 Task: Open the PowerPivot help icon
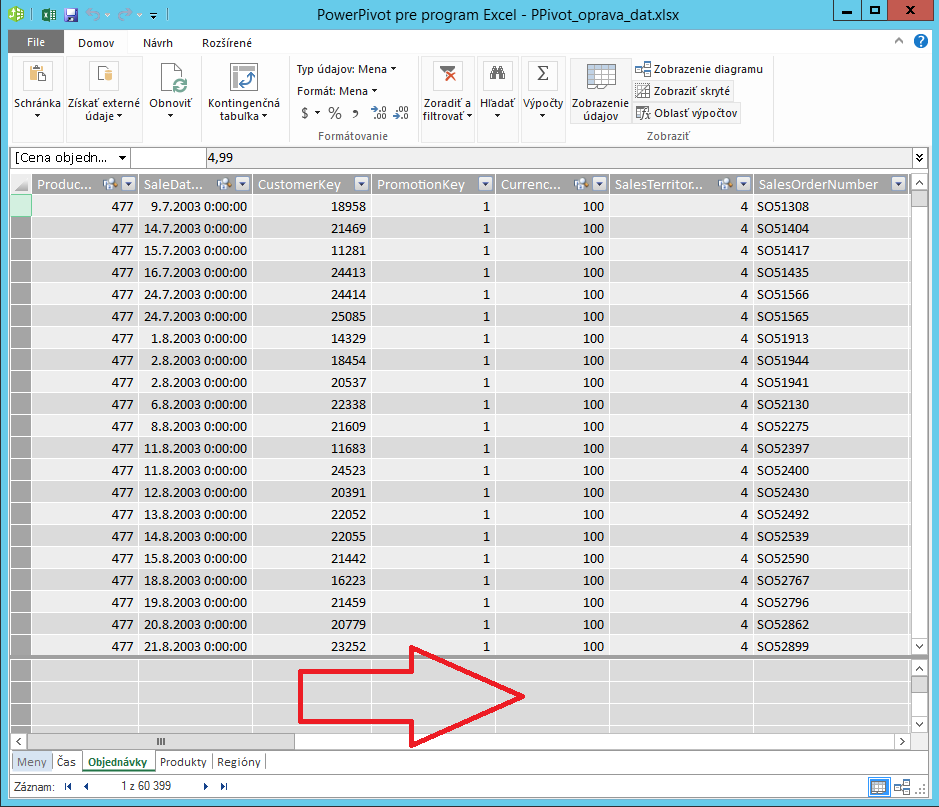pyautogui.click(x=921, y=41)
